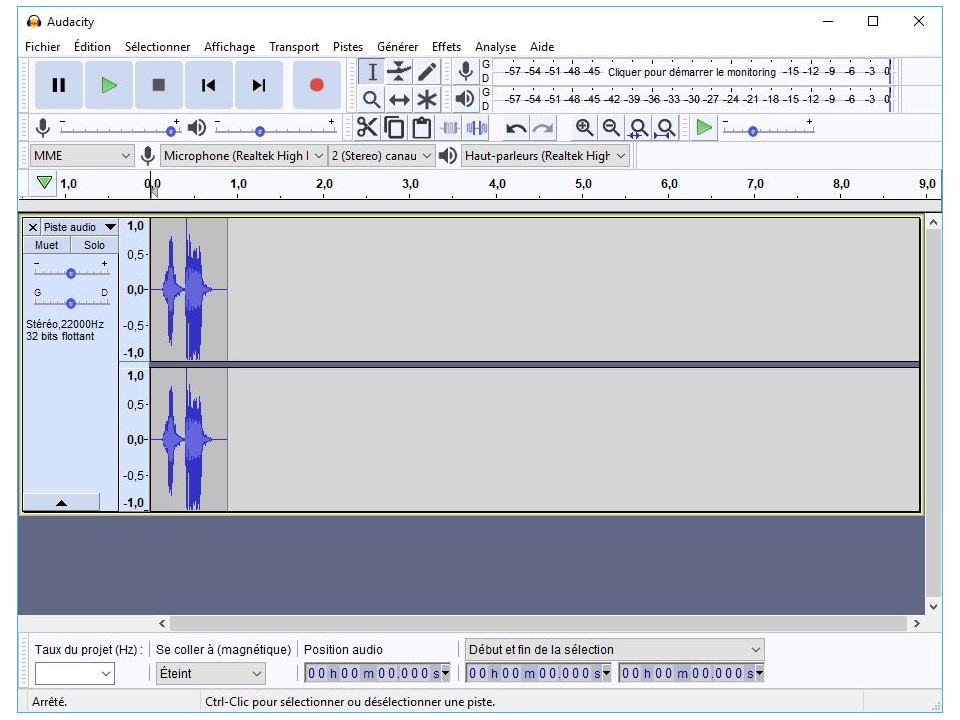Viewport: 960px width, 720px height.
Task: Open the 2 (Stereo) channels dropdown
Action: coord(381,156)
